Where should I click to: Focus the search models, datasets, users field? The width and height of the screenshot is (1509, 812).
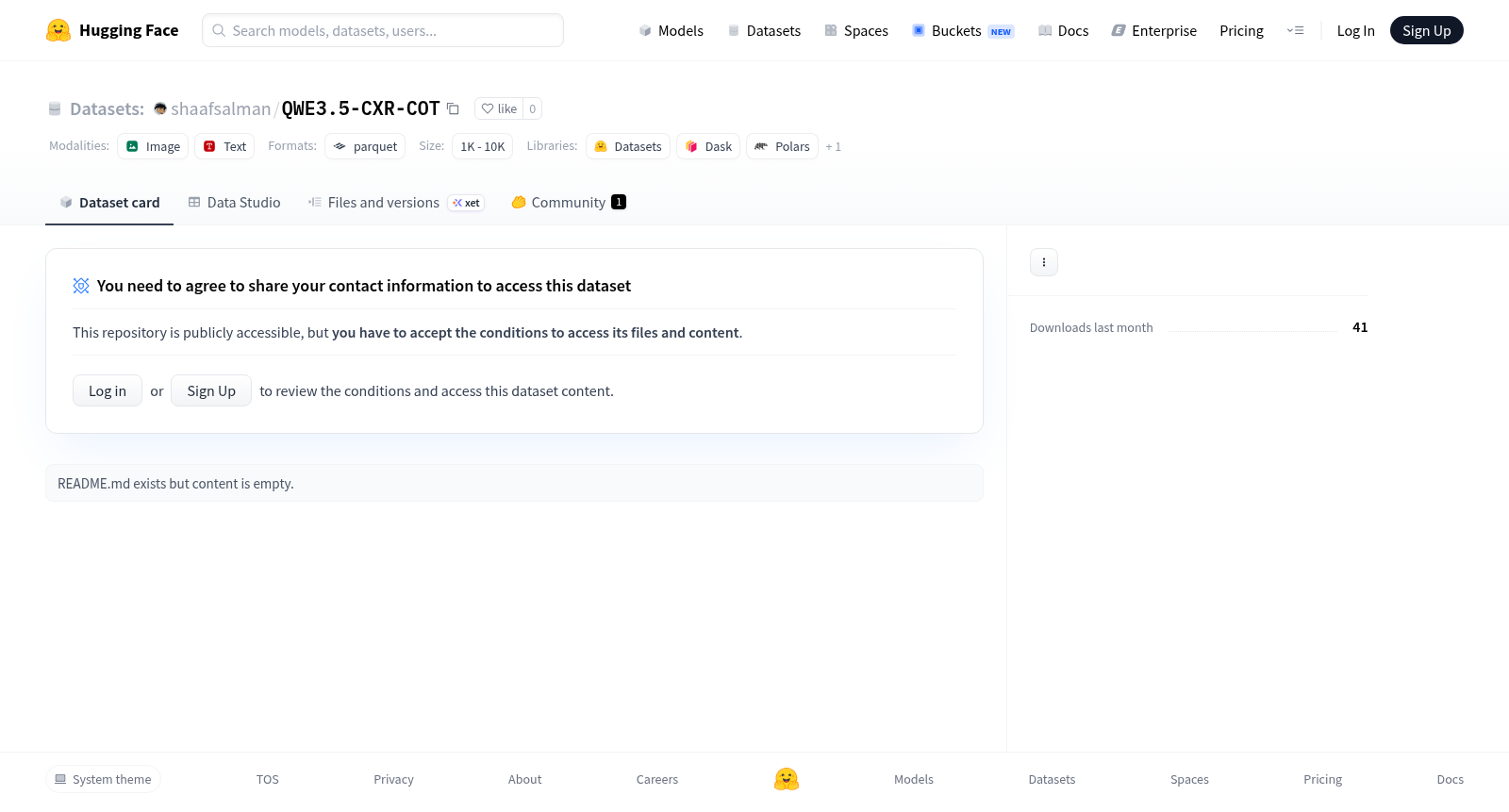383,30
